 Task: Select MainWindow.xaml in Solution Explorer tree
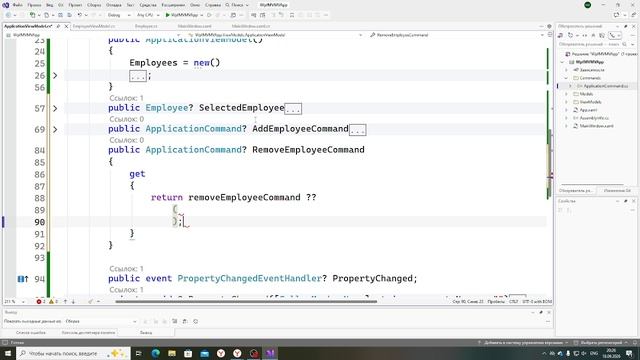(x=596, y=126)
